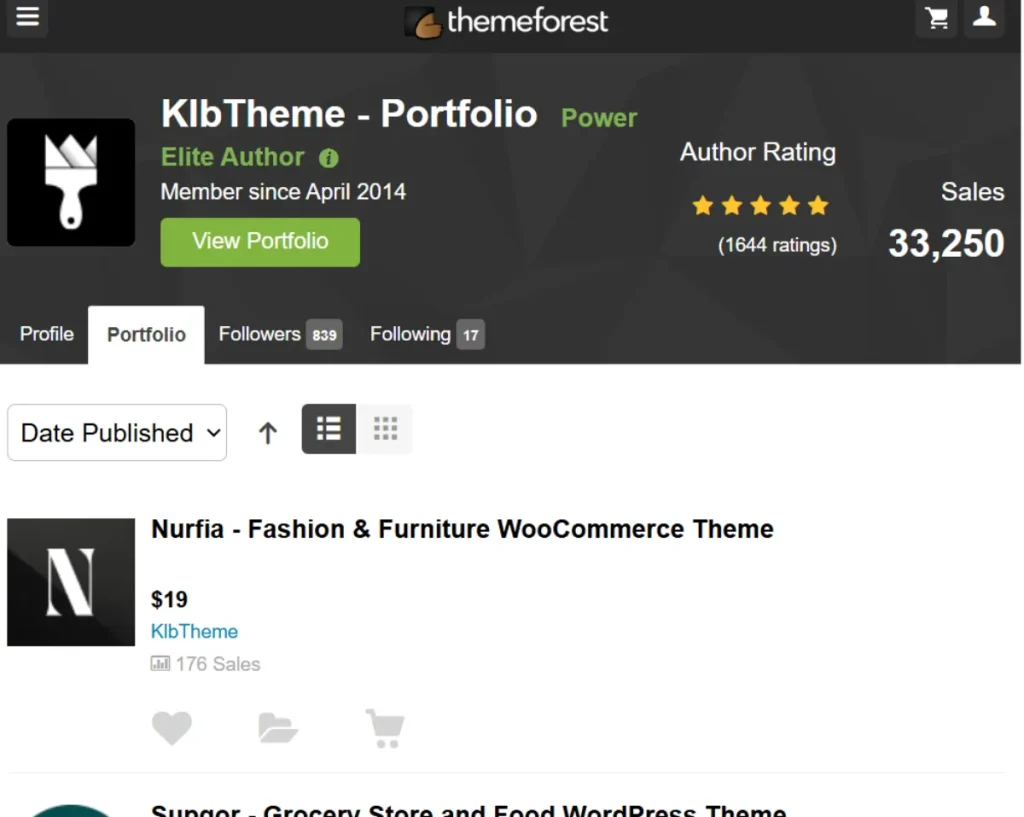Add Nurfia to cart
Viewport: 1024px width, 817px height.
pyautogui.click(x=385, y=728)
